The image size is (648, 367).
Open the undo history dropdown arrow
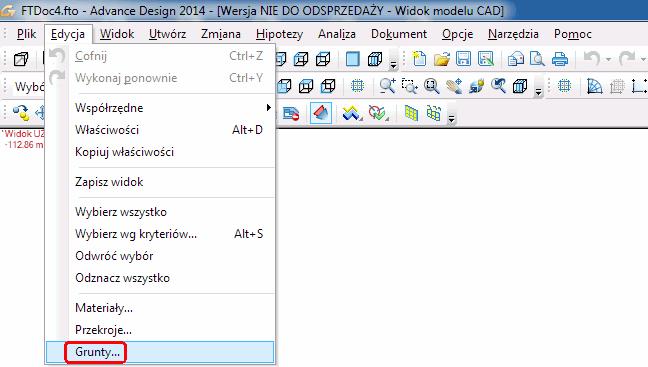608,60
